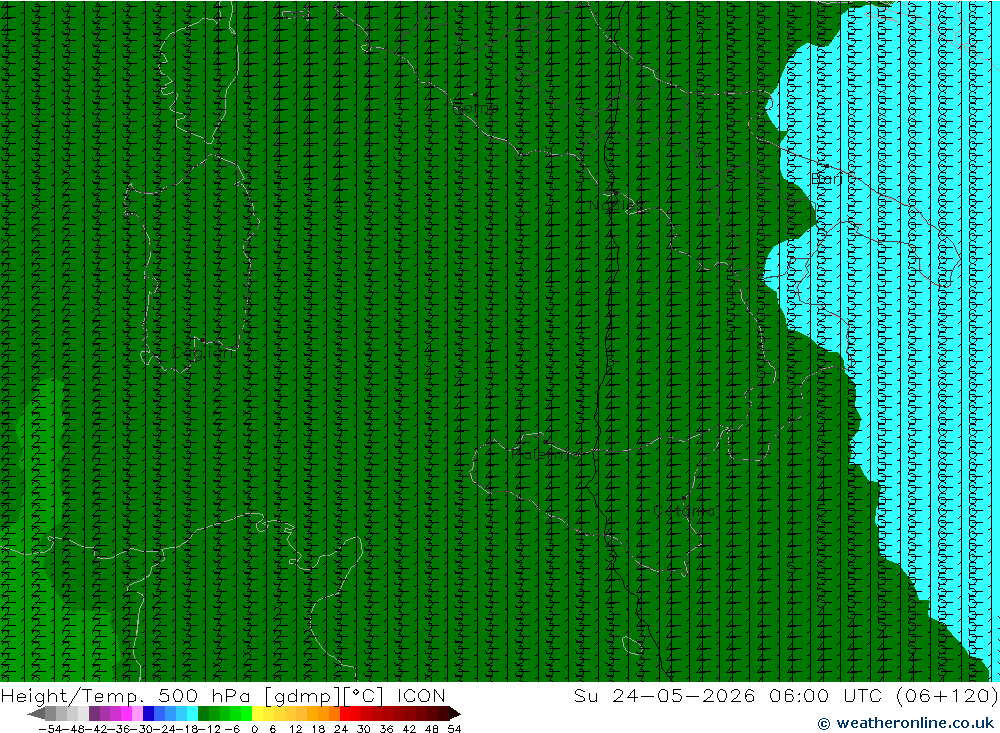Click the Height/Temp. 500 hPa title text
The height and width of the screenshot is (733, 1000).
tap(126, 695)
